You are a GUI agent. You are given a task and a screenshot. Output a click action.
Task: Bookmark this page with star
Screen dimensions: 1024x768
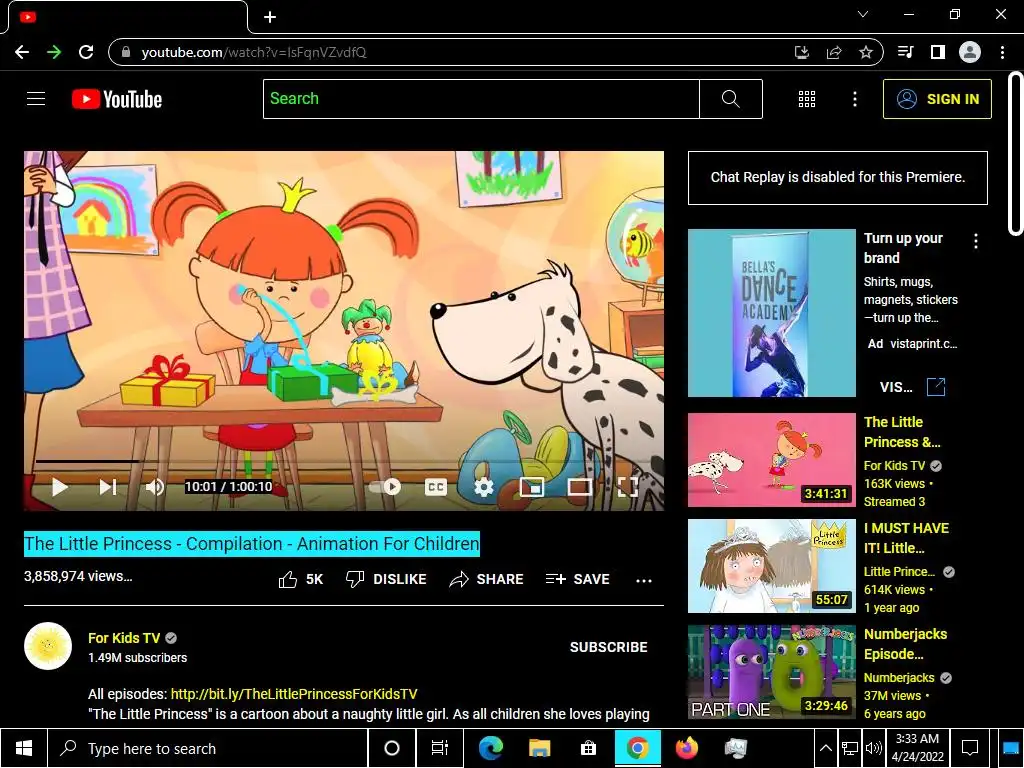(866, 52)
